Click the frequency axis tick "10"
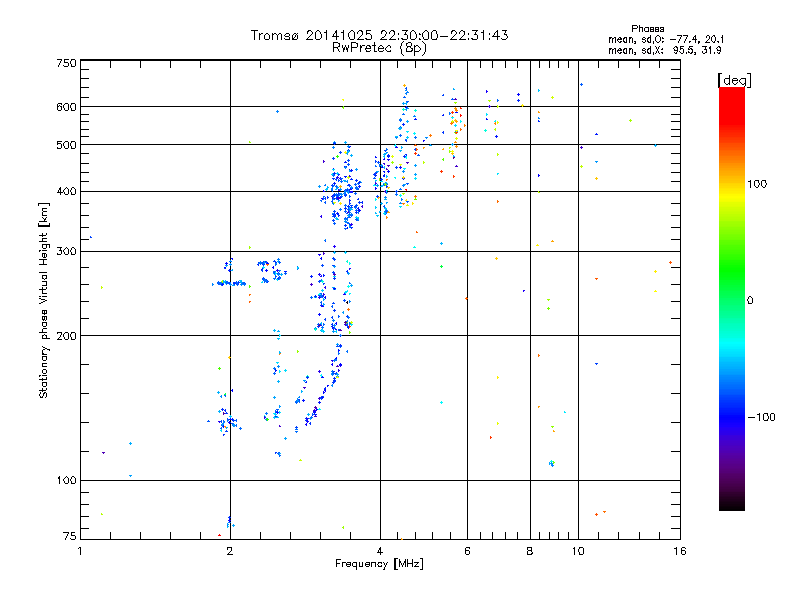 coord(578,551)
